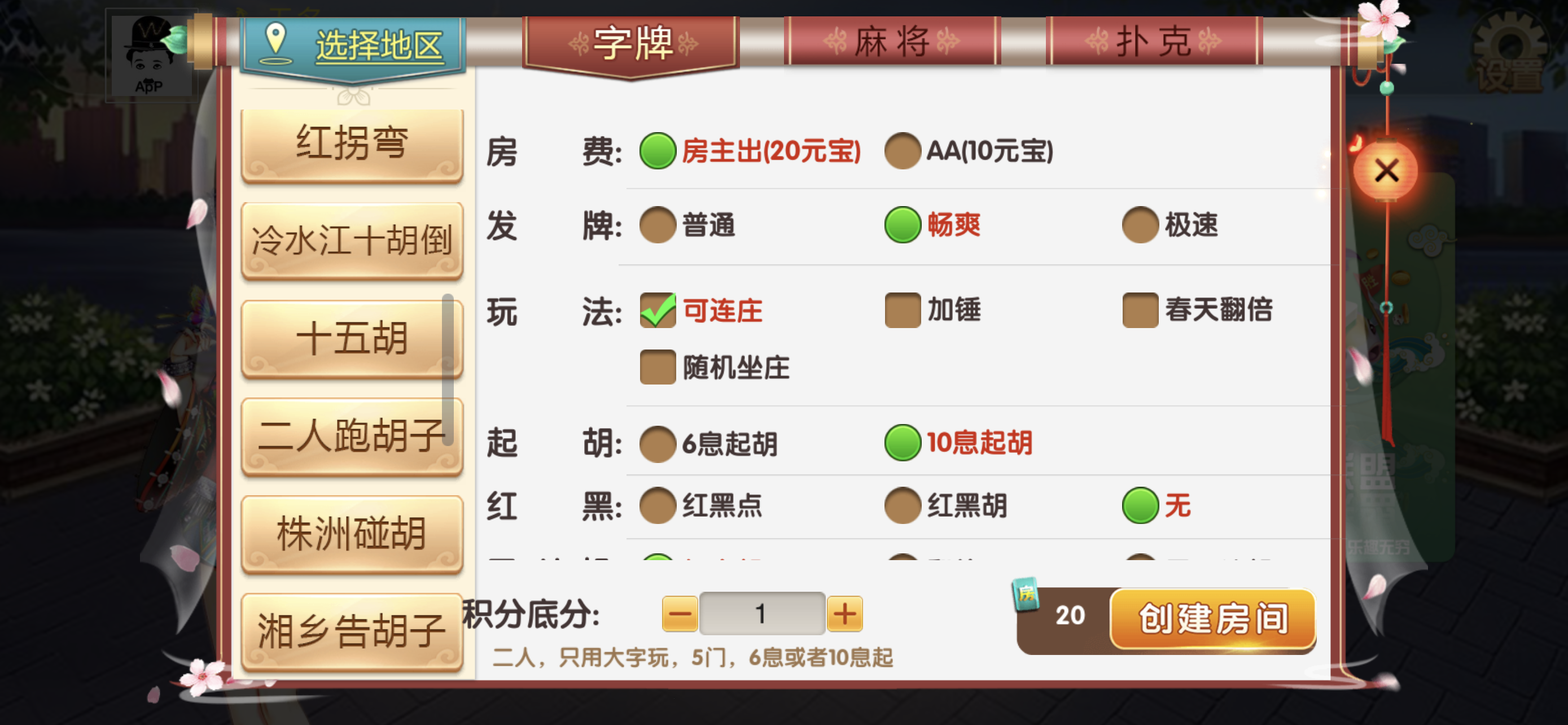The height and width of the screenshot is (725, 1568).
Task: Click the room card icon beside 20
Action: coord(1026,593)
